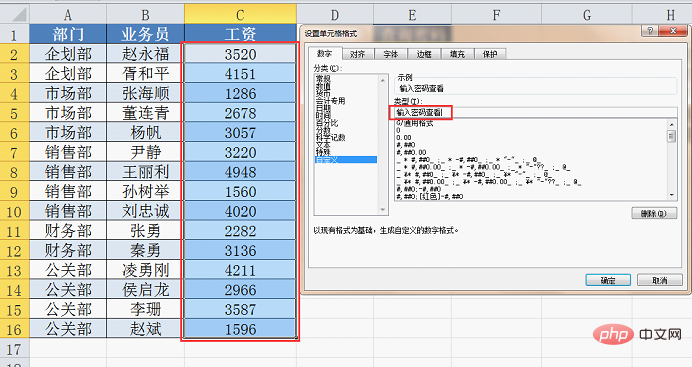Select the salary cell 1286
Screen dimensions: 692x367
241,93
